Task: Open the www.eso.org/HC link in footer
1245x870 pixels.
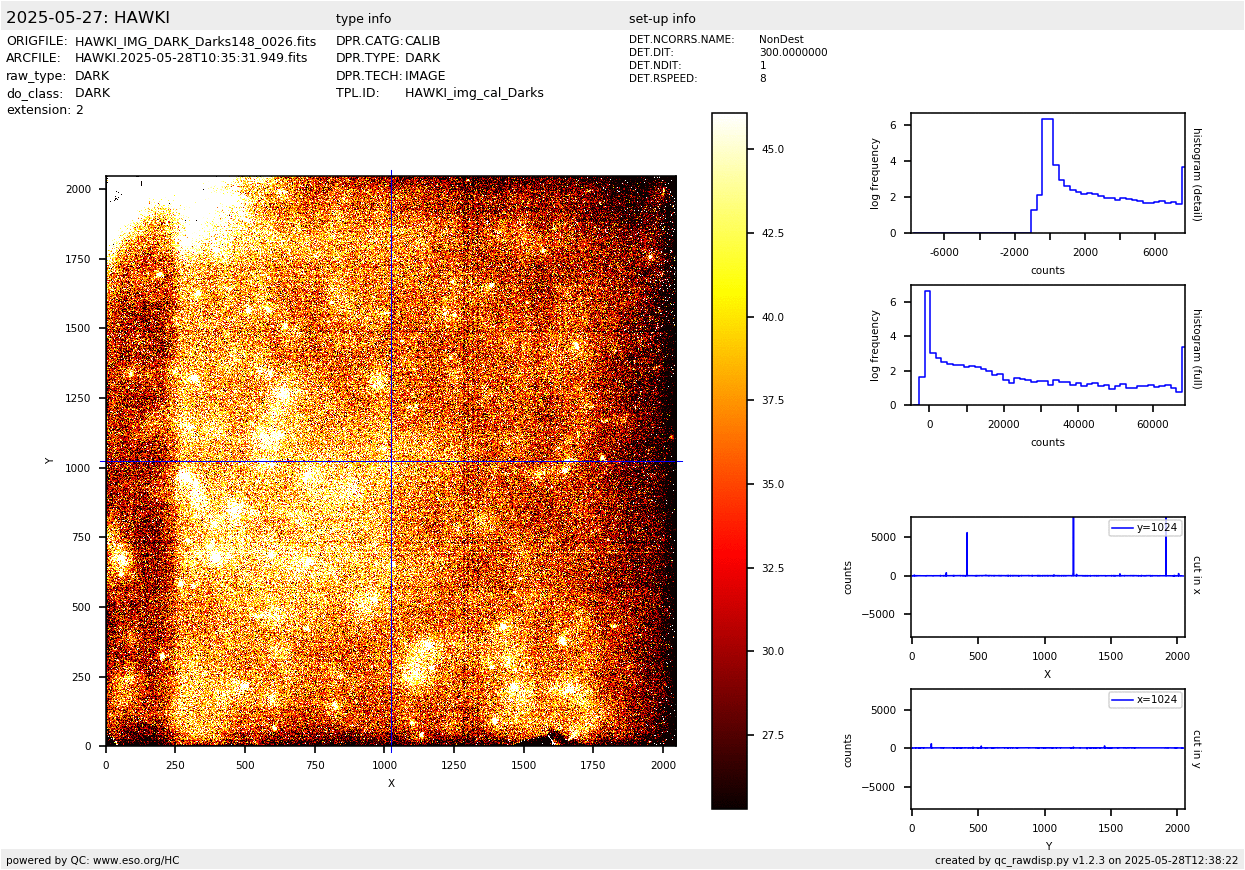Action: click(136, 860)
